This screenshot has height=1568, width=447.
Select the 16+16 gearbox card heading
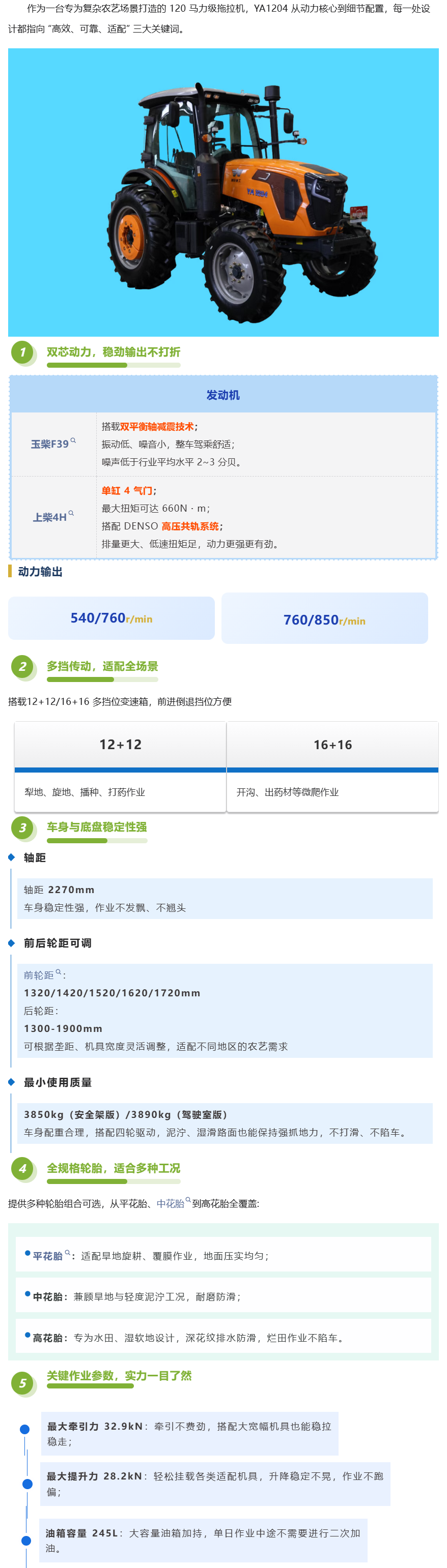pyautogui.click(x=332, y=745)
